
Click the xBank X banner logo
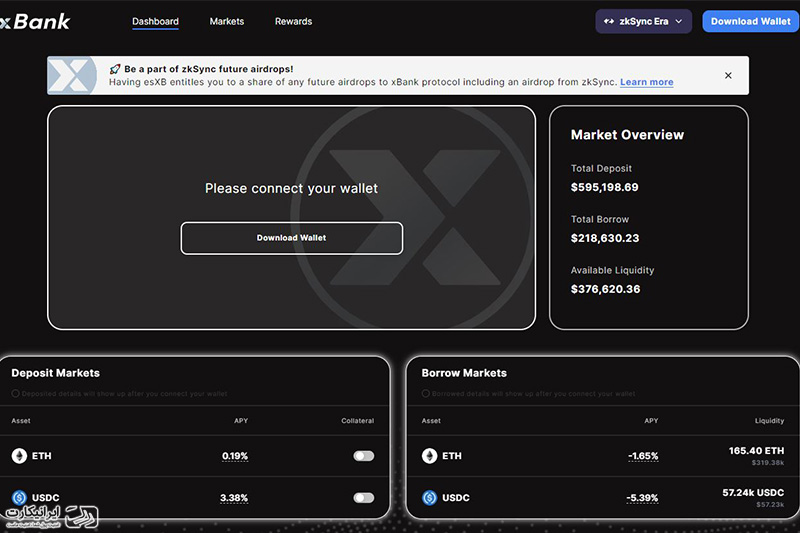(x=72, y=75)
